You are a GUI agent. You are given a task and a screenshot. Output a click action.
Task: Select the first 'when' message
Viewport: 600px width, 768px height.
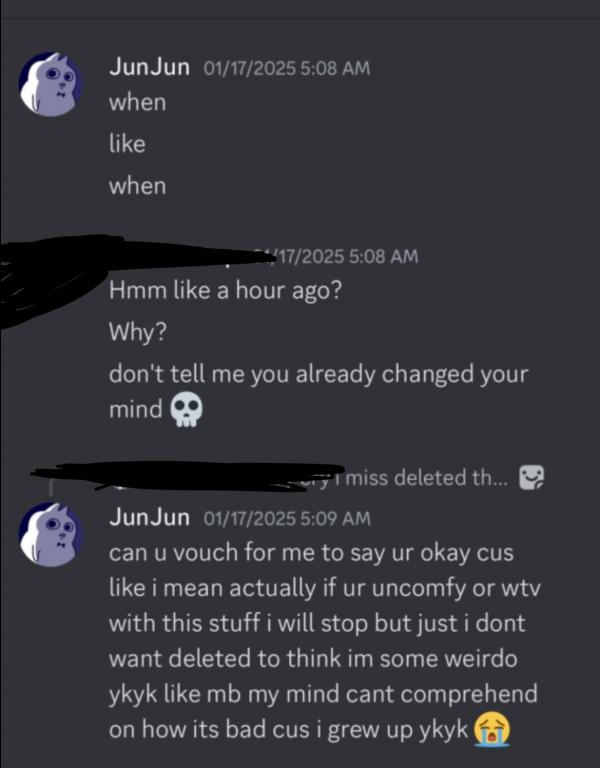tap(138, 102)
